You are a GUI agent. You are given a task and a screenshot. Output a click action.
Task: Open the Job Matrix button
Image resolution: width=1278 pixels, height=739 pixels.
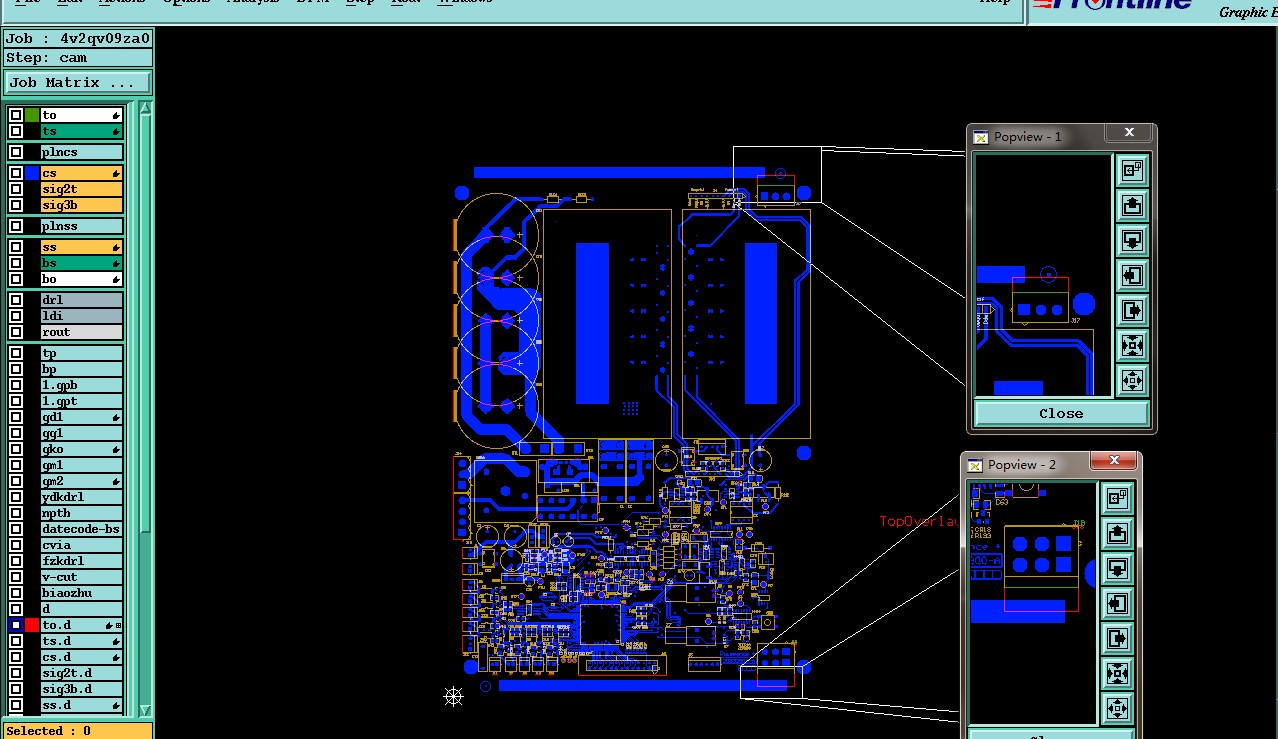click(78, 83)
